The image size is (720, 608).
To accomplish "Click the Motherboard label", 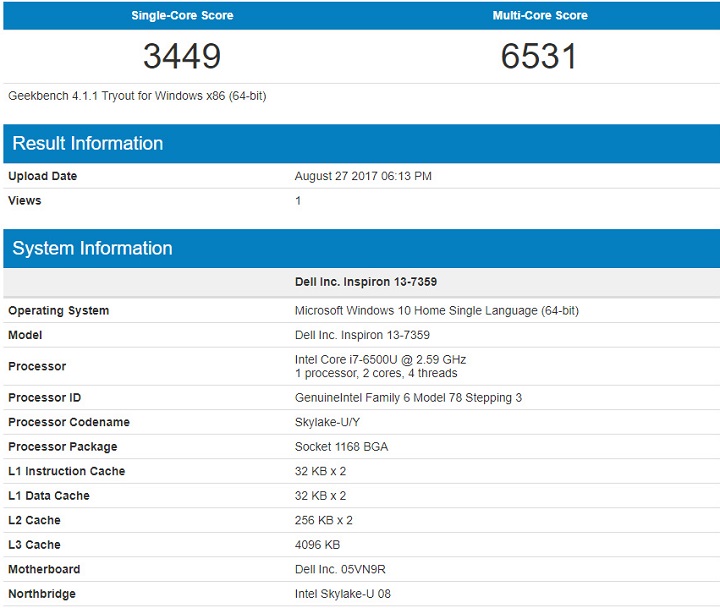I will (x=44, y=569).
